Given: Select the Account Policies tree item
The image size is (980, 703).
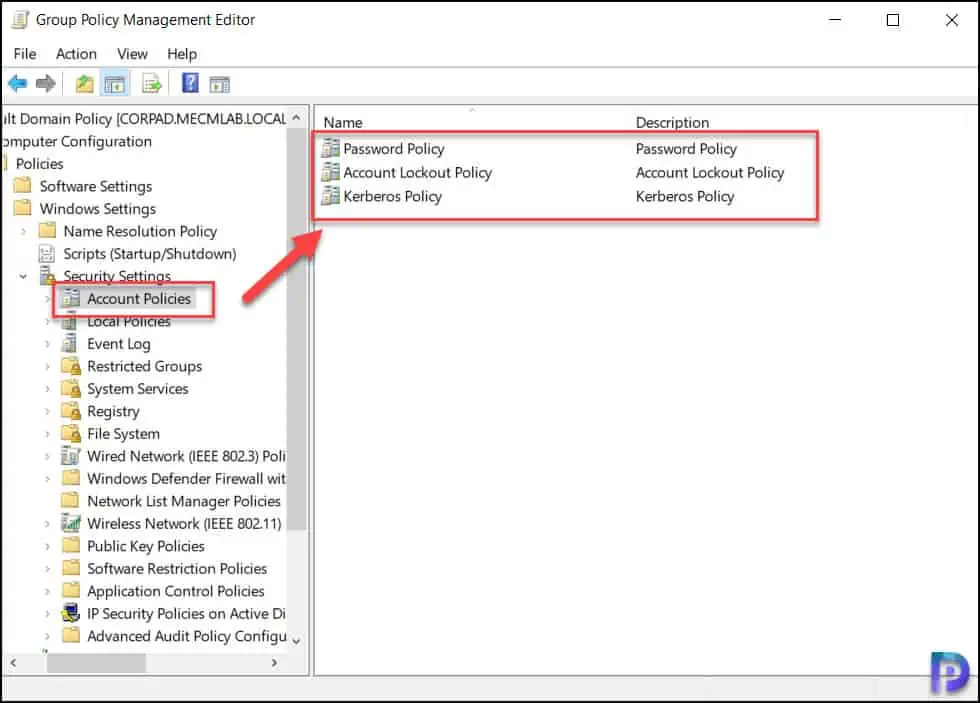Looking at the screenshot, I should click(139, 299).
